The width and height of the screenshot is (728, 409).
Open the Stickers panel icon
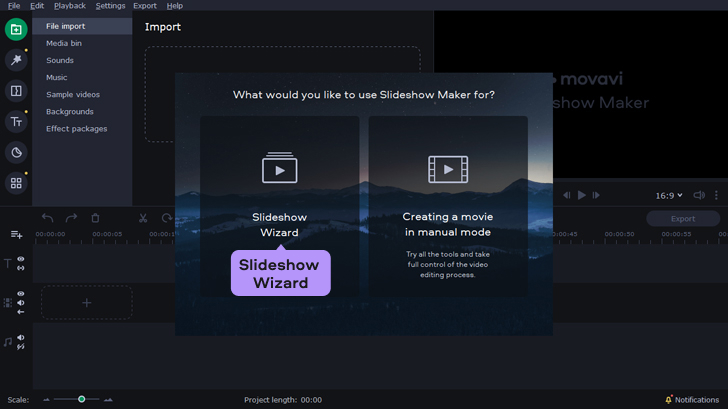(16, 152)
